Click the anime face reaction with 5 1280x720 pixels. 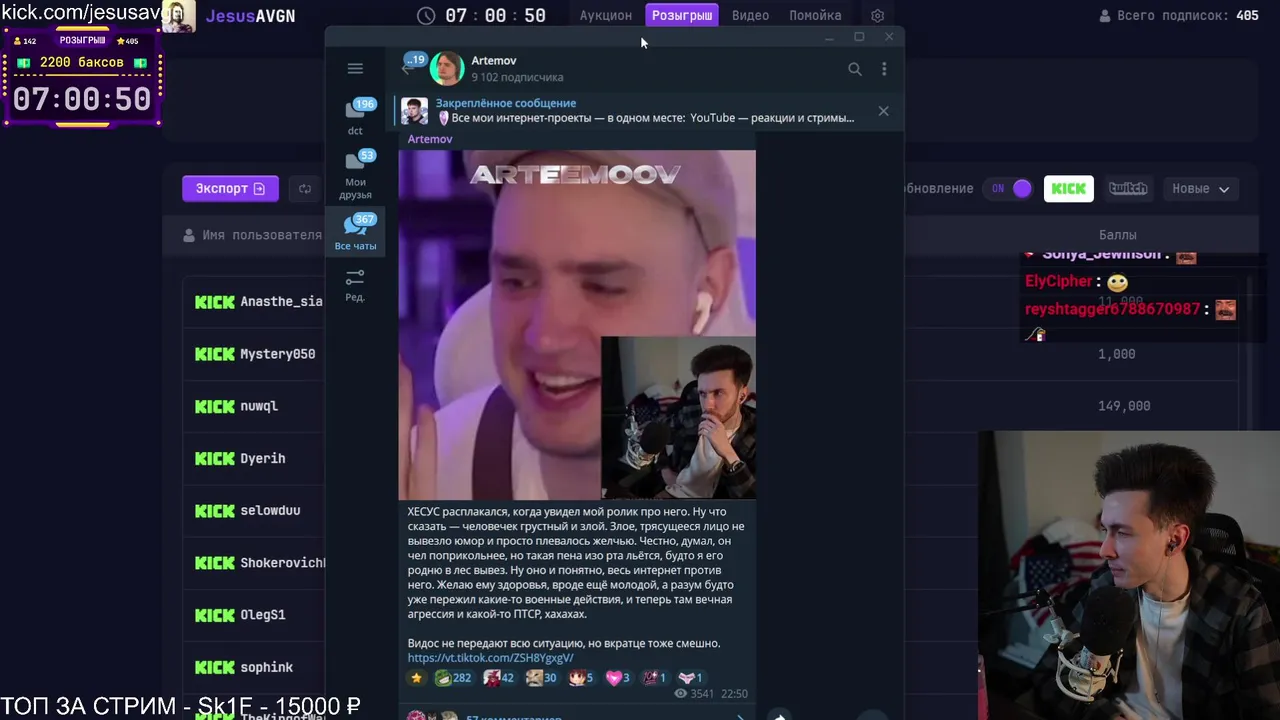pos(582,678)
